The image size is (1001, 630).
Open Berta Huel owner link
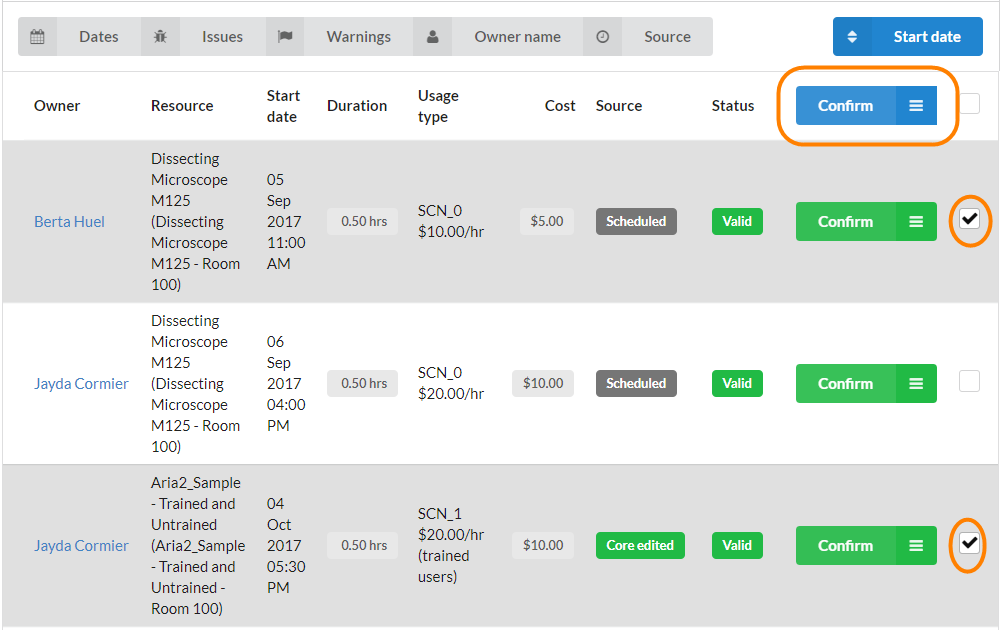(x=69, y=222)
